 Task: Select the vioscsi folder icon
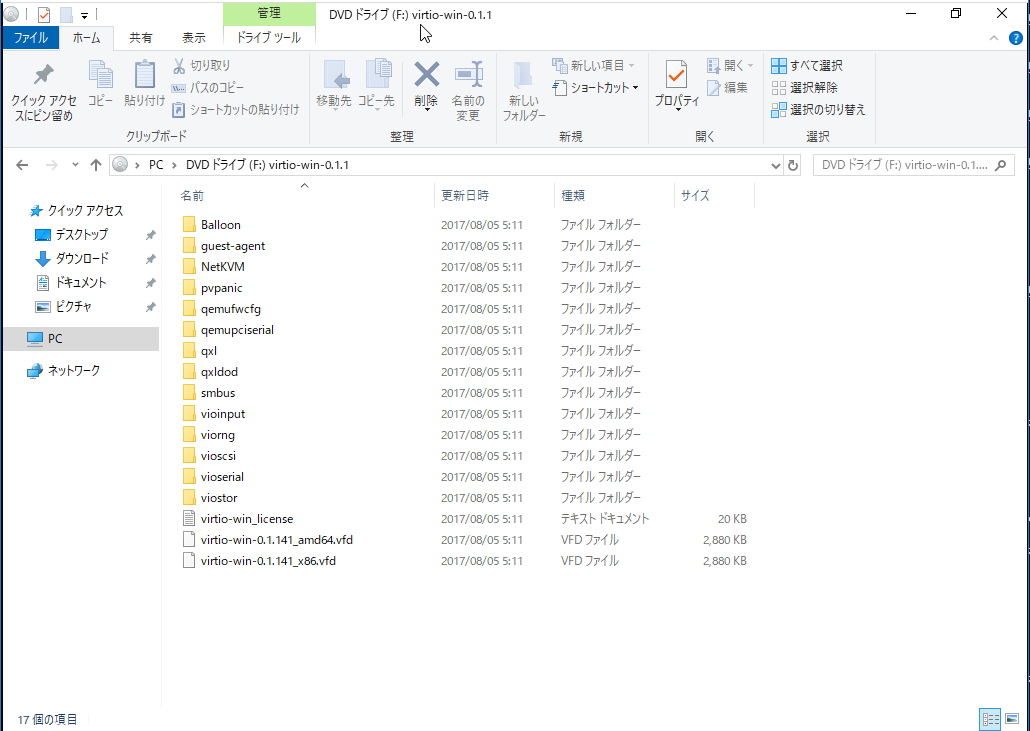point(189,456)
